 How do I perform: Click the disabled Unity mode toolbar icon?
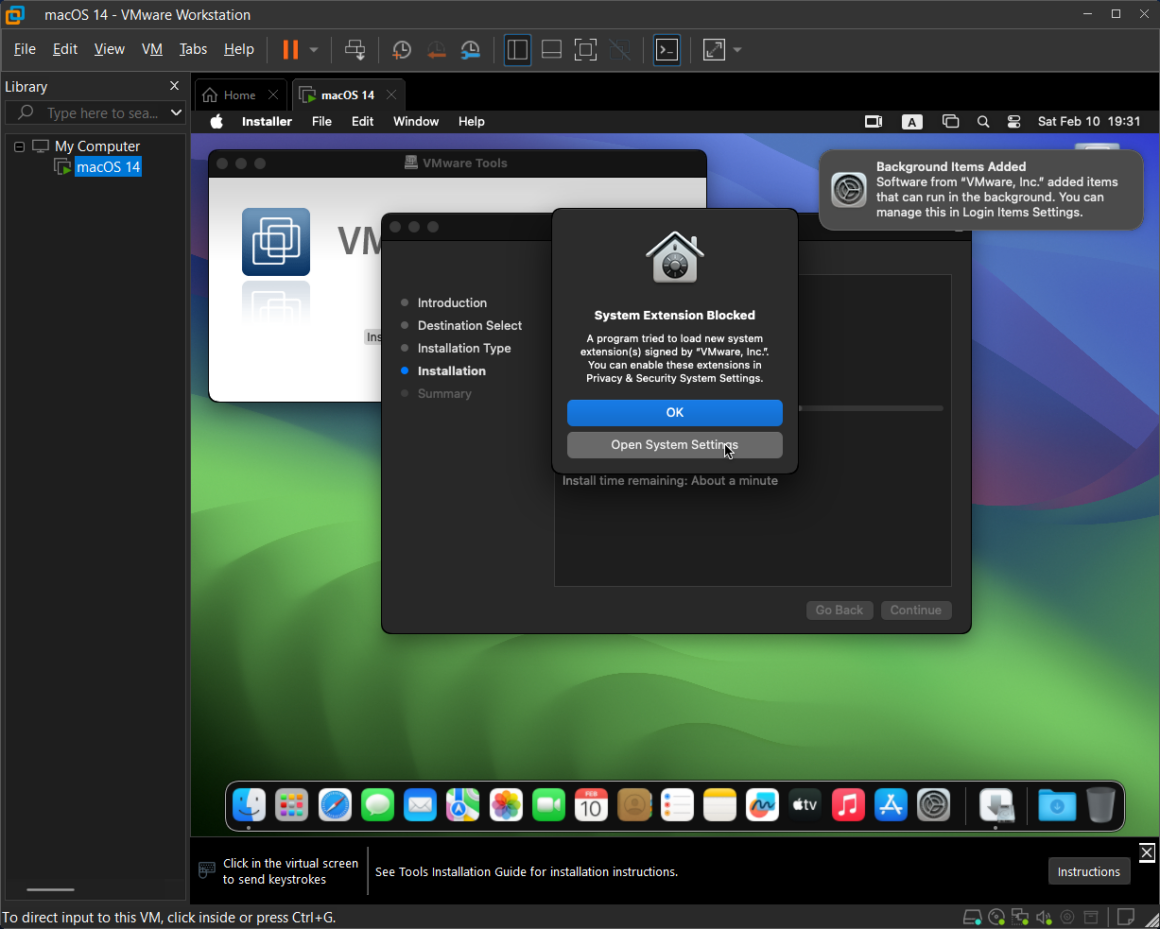pos(620,50)
